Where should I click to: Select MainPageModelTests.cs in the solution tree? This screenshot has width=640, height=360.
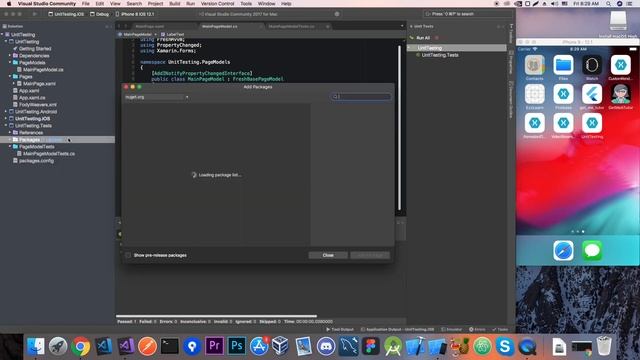(49, 154)
